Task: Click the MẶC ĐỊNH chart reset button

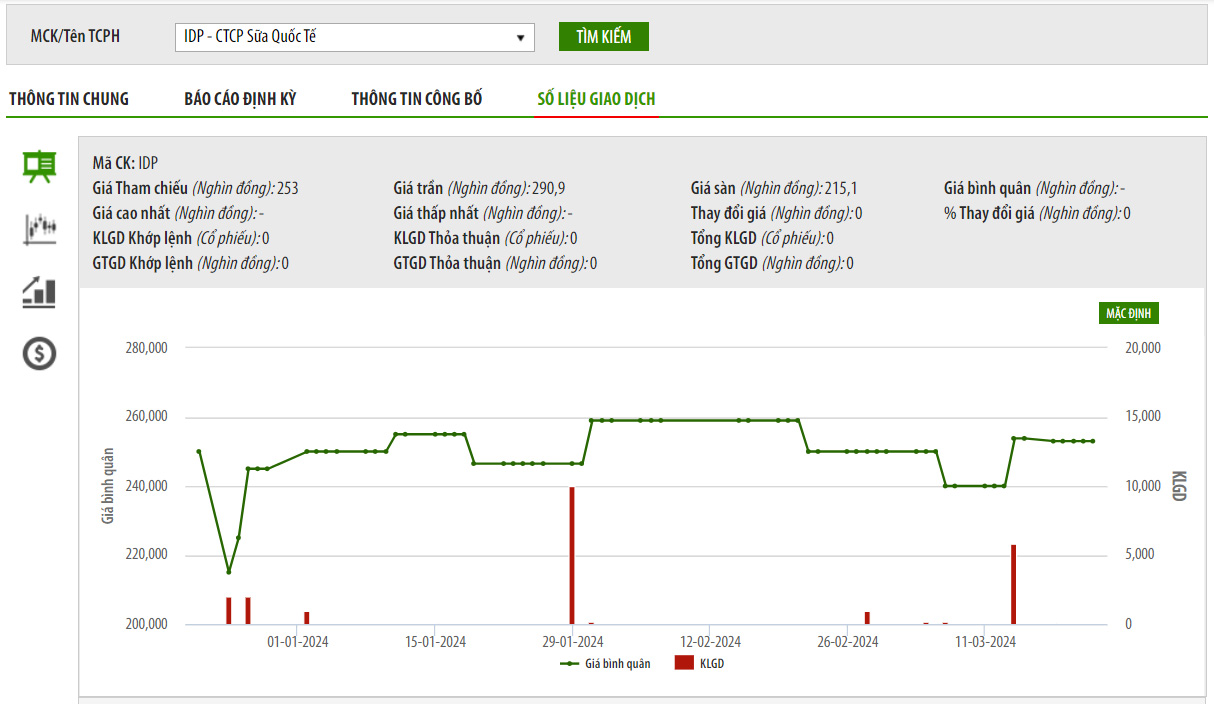Action: (x=1128, y=314)
